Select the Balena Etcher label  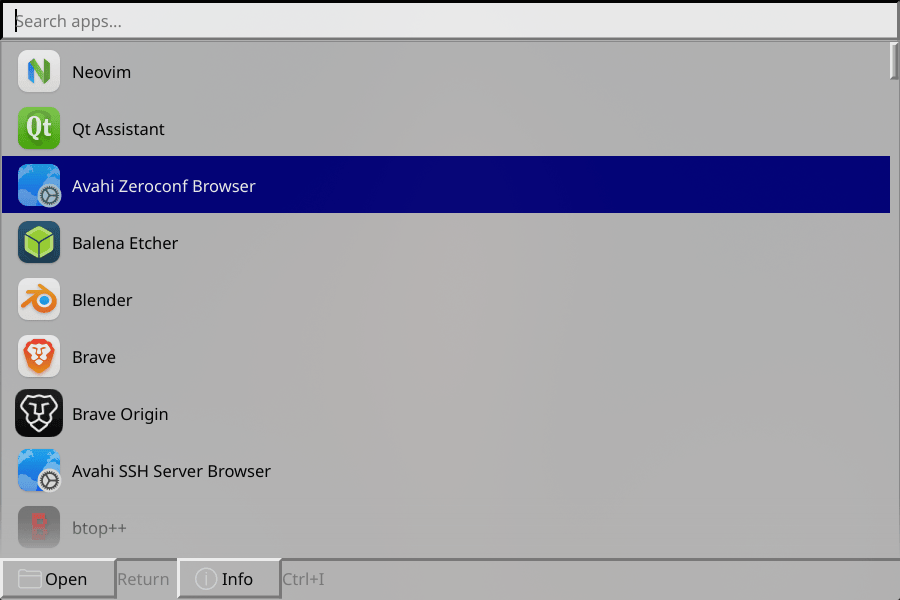coord(125,243)
